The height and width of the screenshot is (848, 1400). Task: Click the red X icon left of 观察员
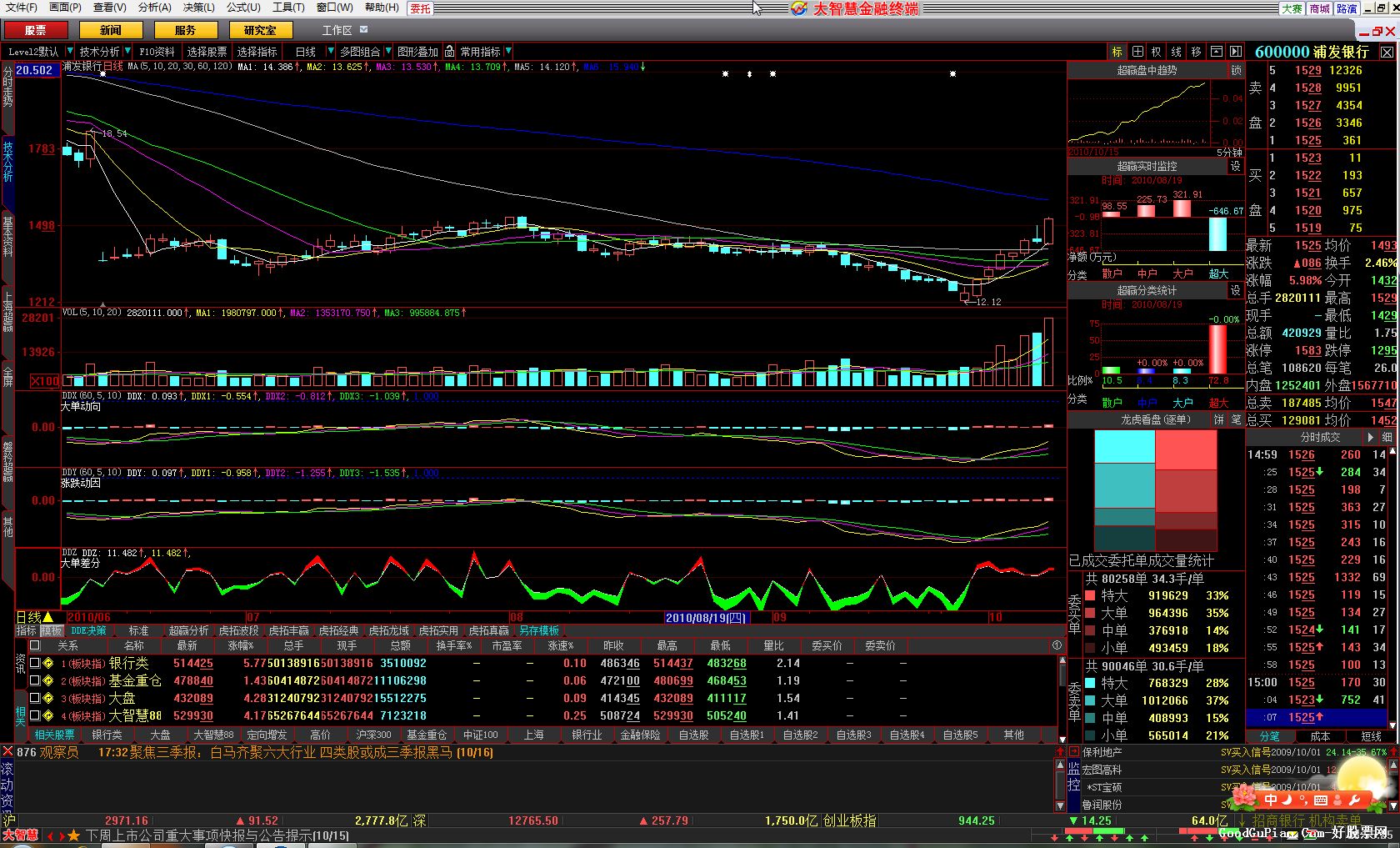point(7,752)
